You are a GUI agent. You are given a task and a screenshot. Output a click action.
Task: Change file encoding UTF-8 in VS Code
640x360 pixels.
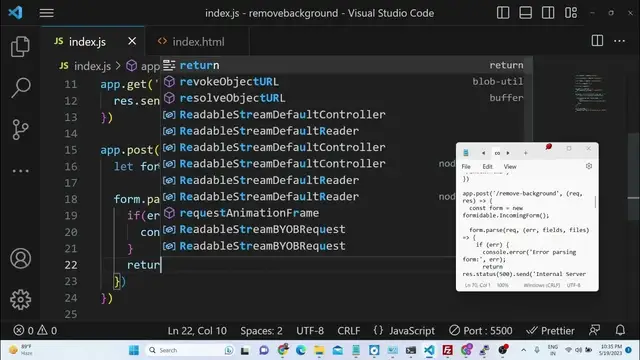[310, 331]
